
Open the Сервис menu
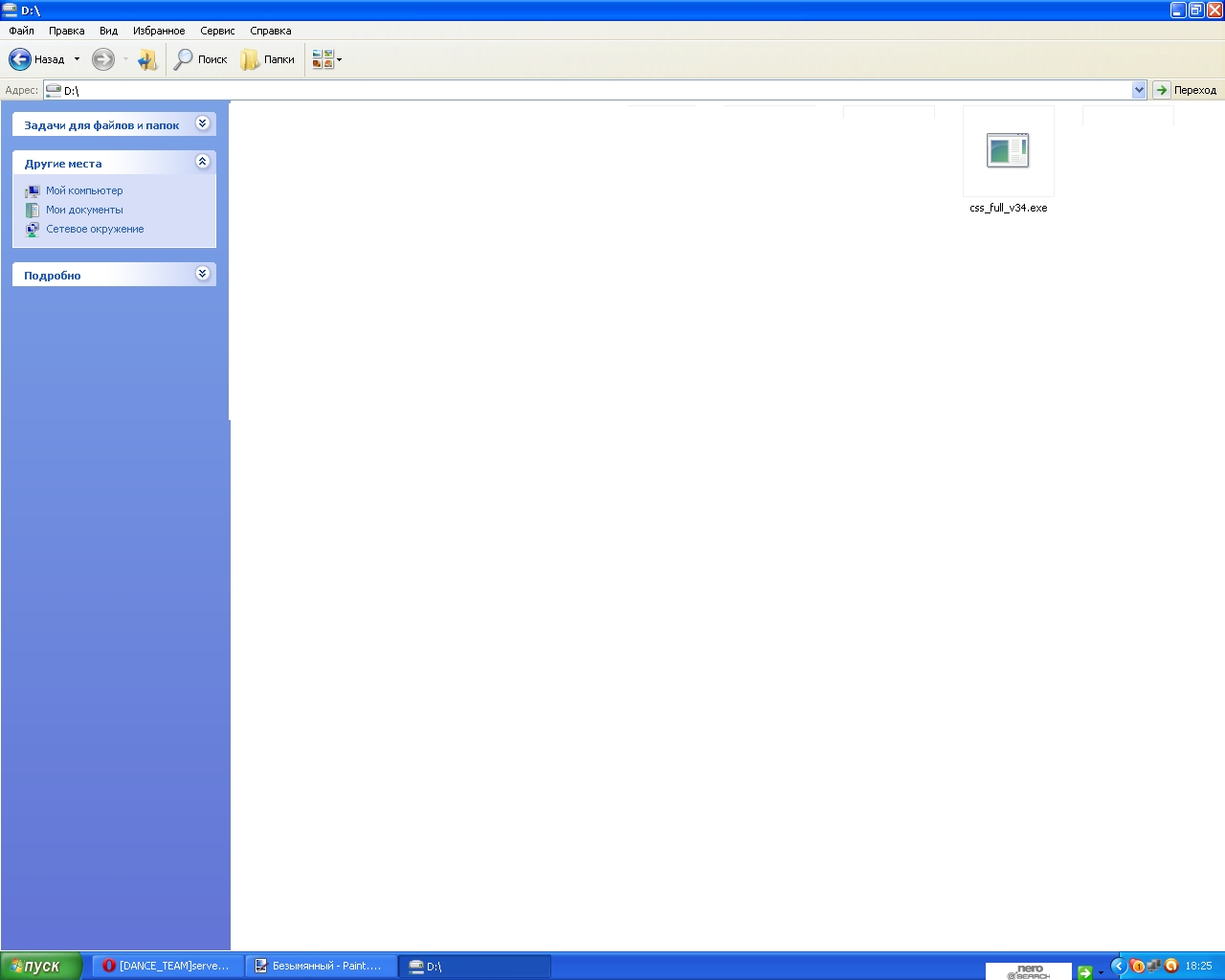pos(217,31)
